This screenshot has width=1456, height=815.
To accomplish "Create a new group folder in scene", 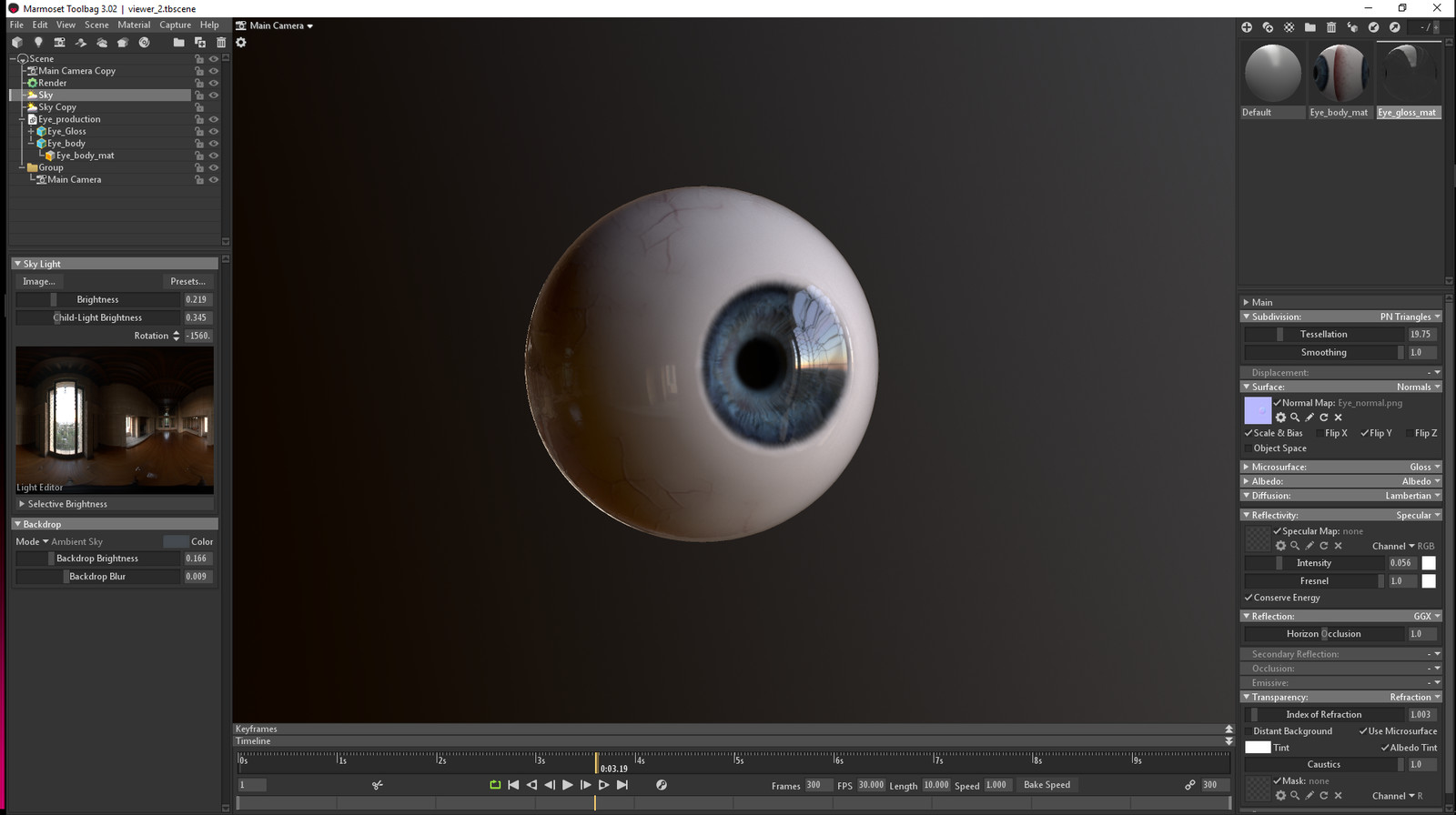I will [178, 42].
